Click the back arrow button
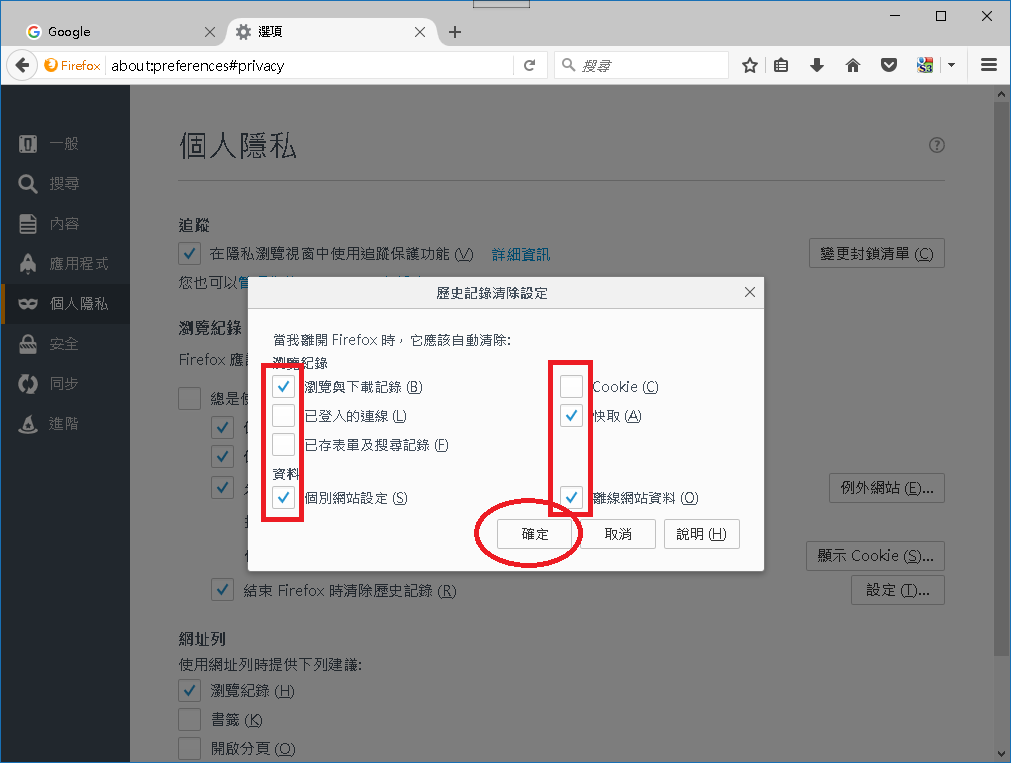Image resolution: width=1011 pixels, height=763 pixels. 21,65
